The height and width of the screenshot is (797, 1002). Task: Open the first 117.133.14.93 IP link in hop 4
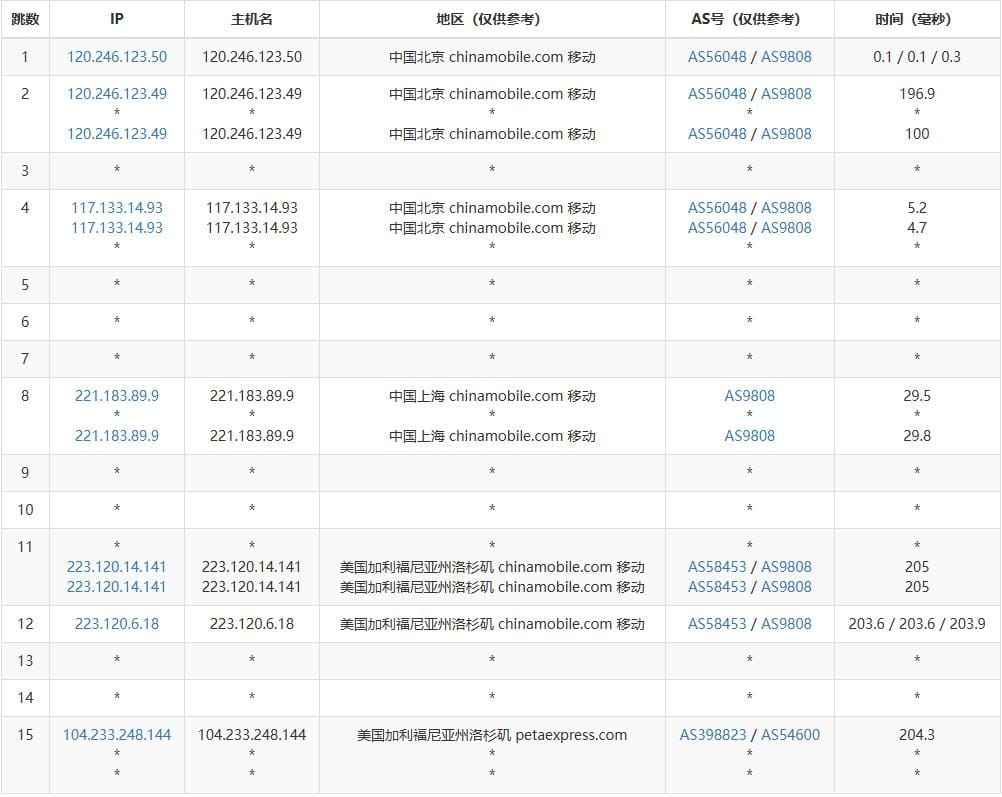117,208
